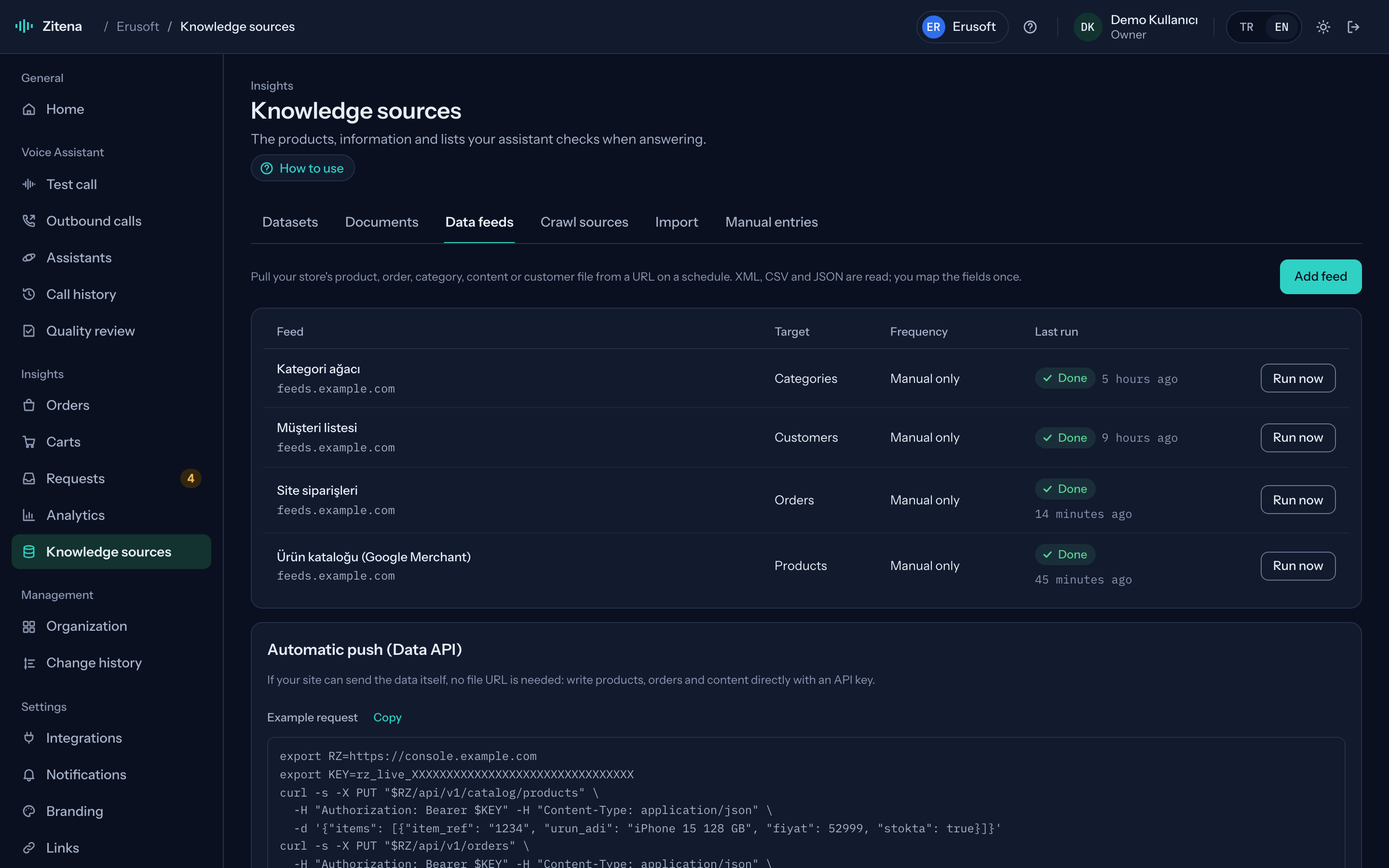Click the Done status in Kategori ağacı row
1389x868 pixels.
pos(1065,379)
